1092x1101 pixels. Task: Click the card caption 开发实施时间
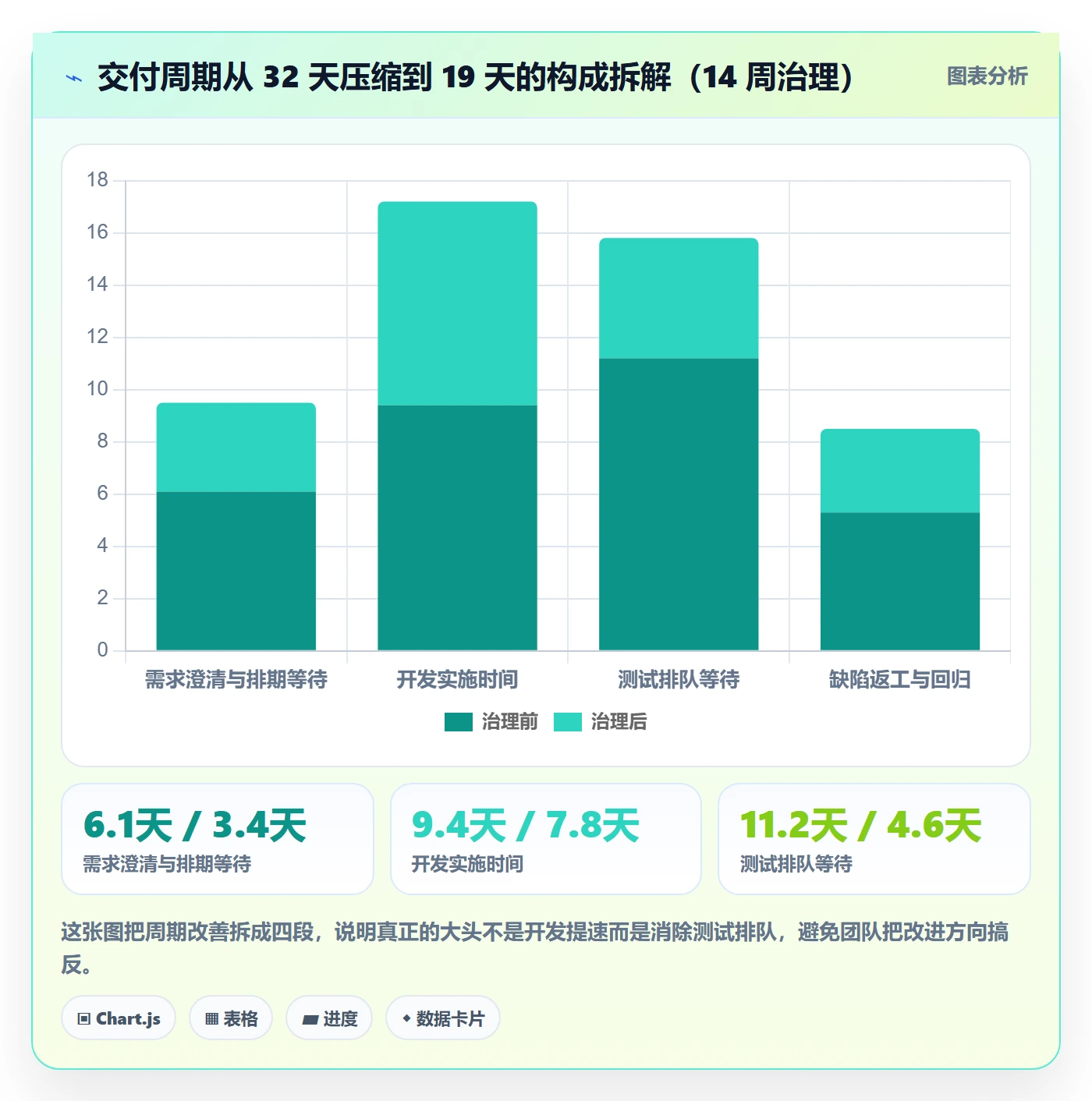pos(467,864)
